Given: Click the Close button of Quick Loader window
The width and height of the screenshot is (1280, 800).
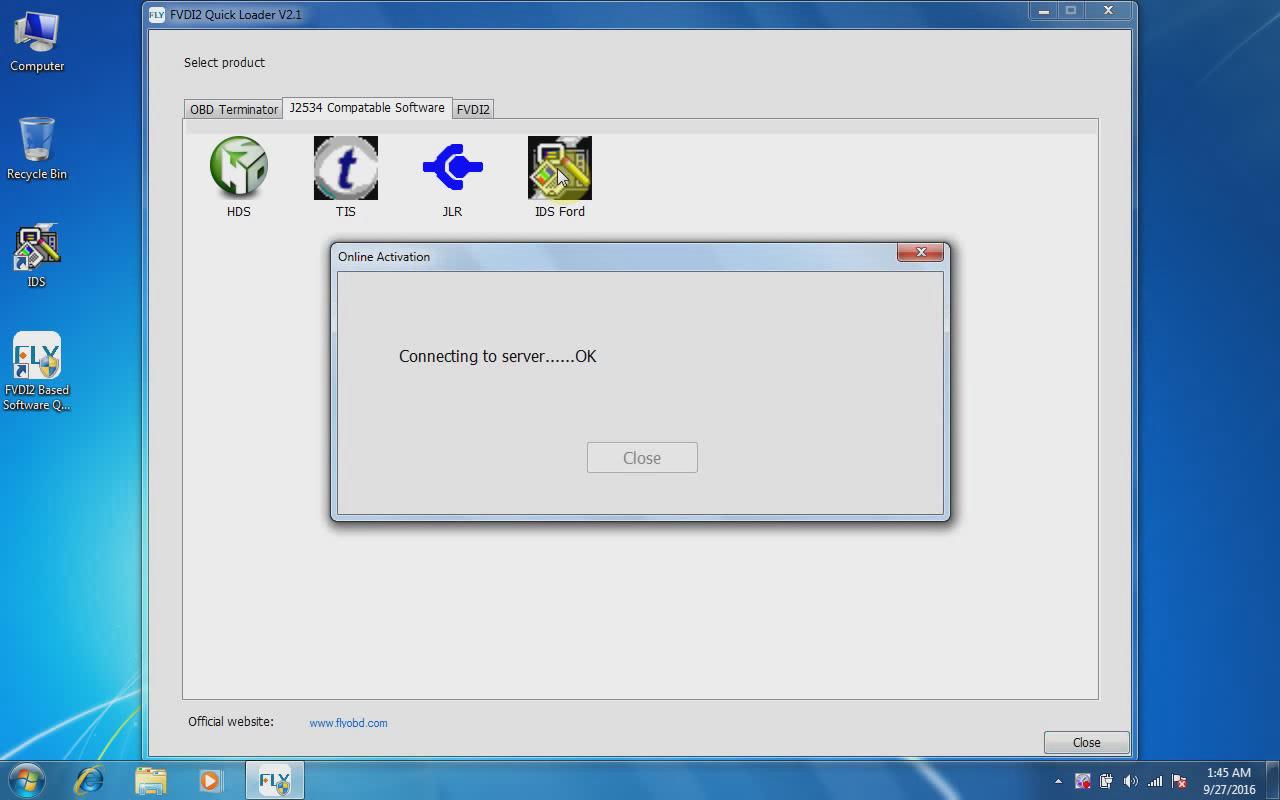Looking at the screenshot, I should pos(1086,743).
